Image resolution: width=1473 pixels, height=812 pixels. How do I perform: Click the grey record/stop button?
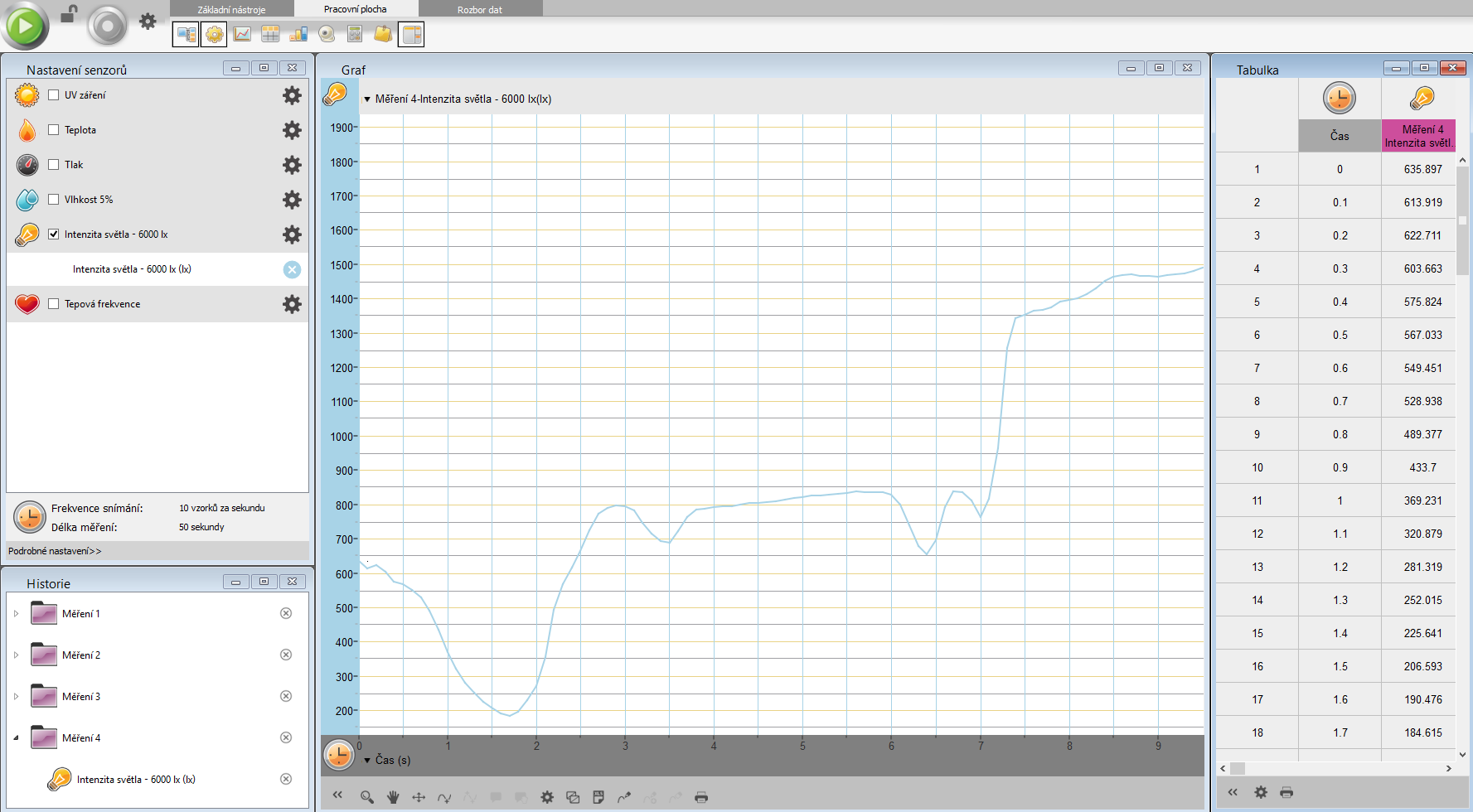point(107,26)
